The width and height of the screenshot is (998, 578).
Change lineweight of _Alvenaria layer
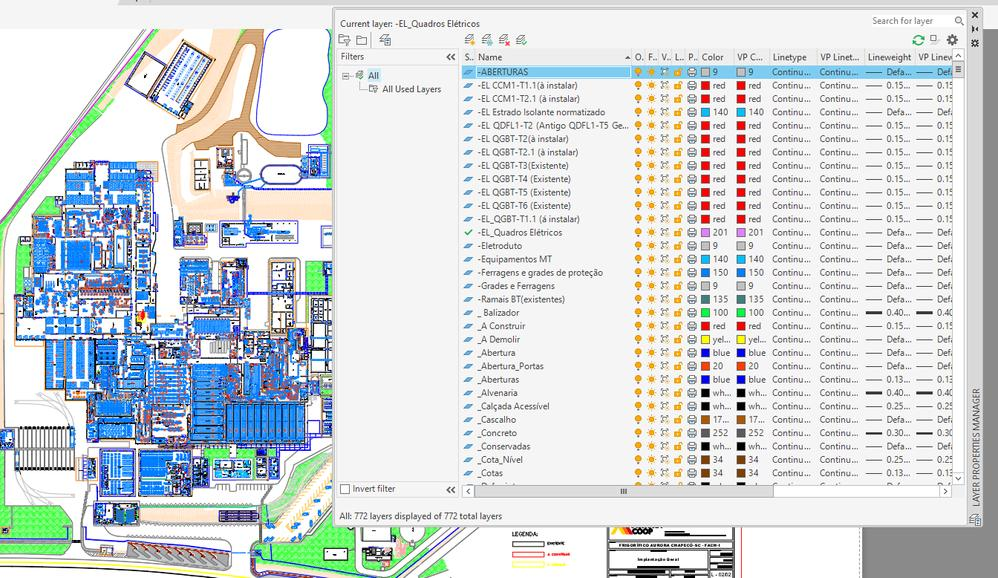pyautogui.click(x=889, y=393)
